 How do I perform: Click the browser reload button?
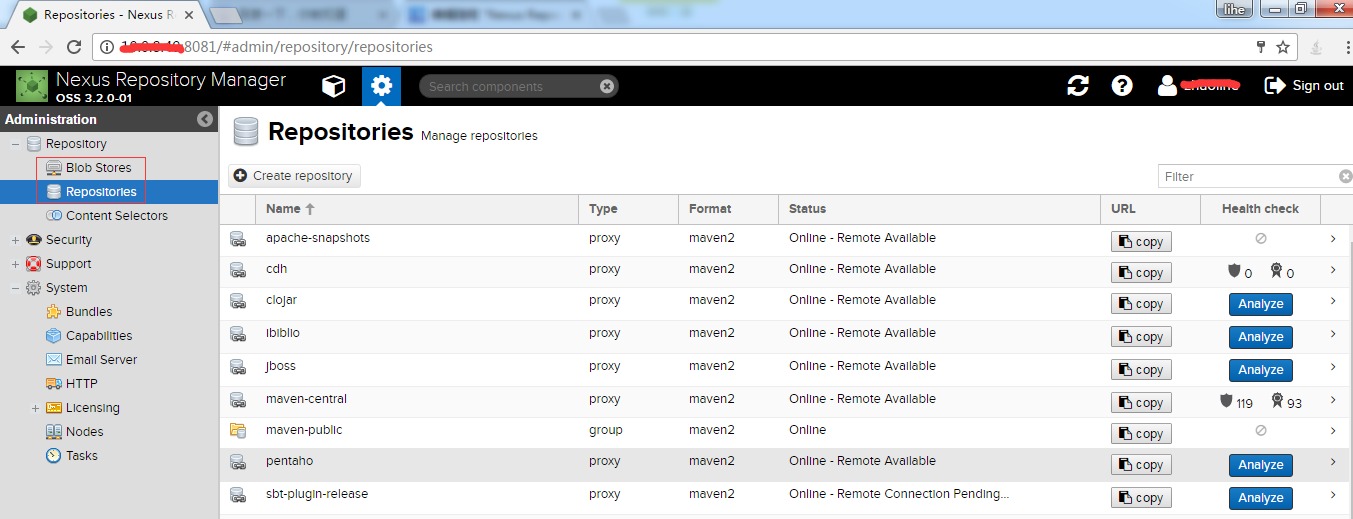(x=73, y=47)
